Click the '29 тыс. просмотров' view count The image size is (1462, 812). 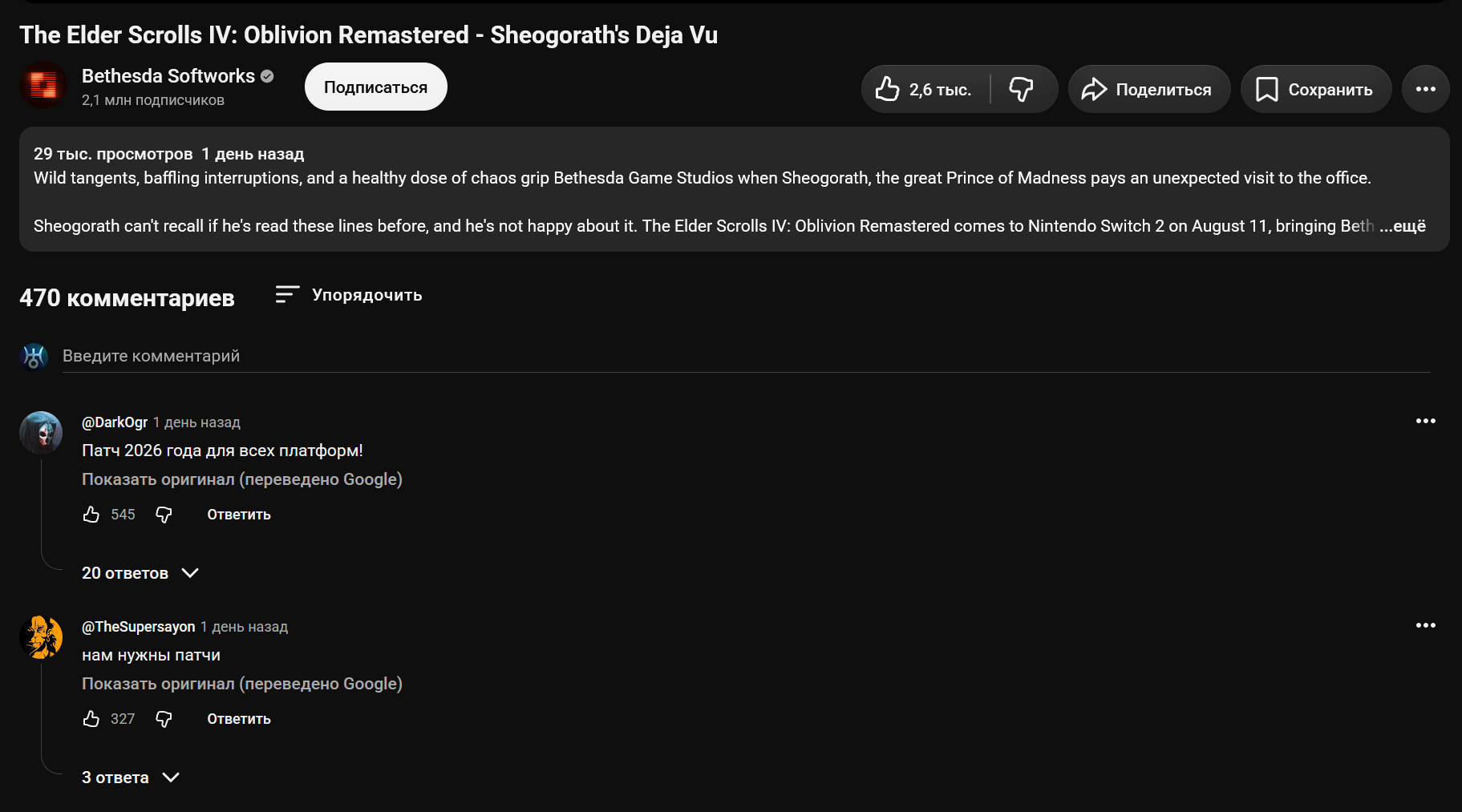pyautogui.click(x=113, y=154)
